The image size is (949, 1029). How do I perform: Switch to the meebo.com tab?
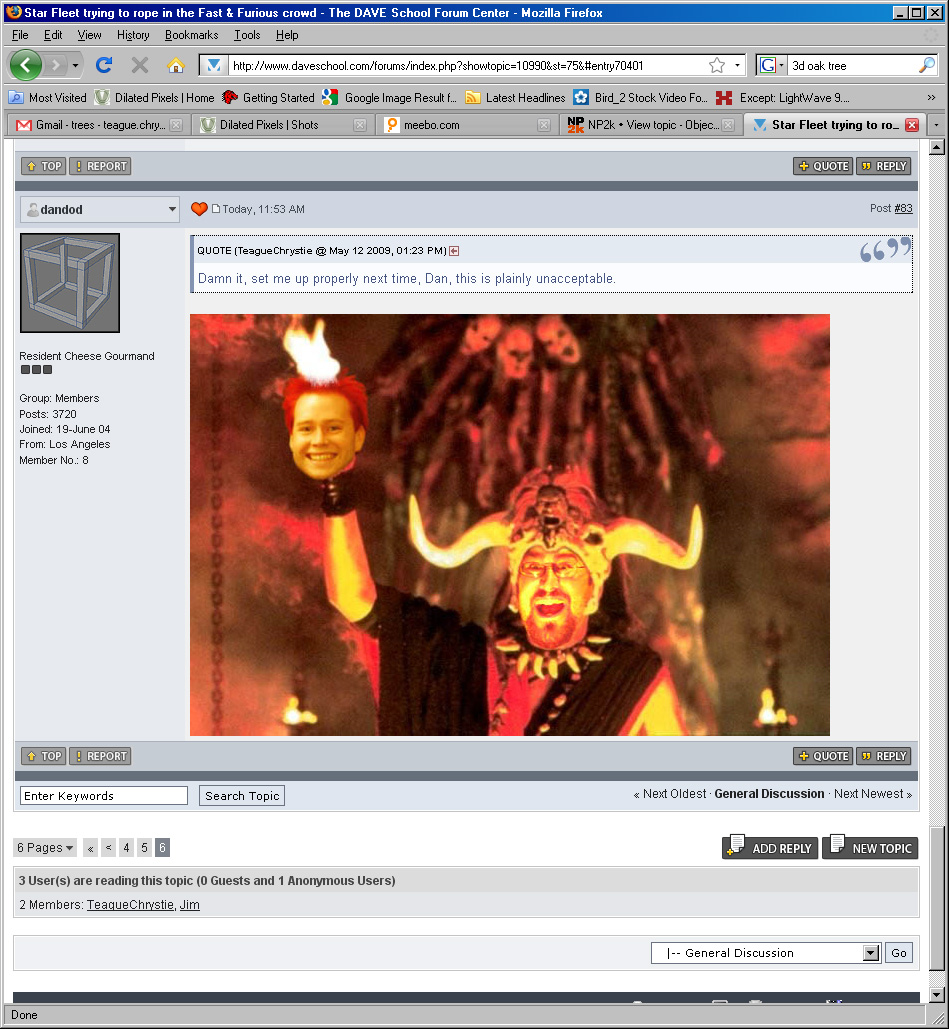coord(467,125)
